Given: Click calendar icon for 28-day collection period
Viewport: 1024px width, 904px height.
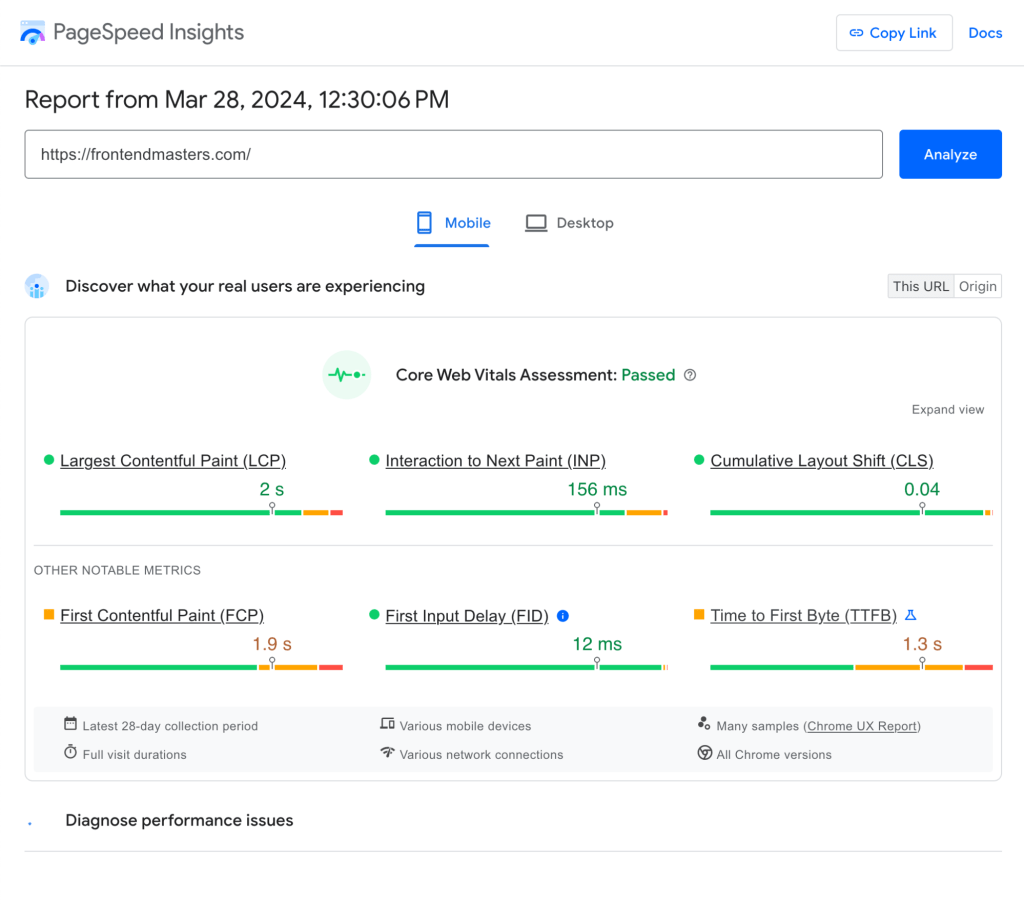Looking at the screenshot, I should coord(70,724).
